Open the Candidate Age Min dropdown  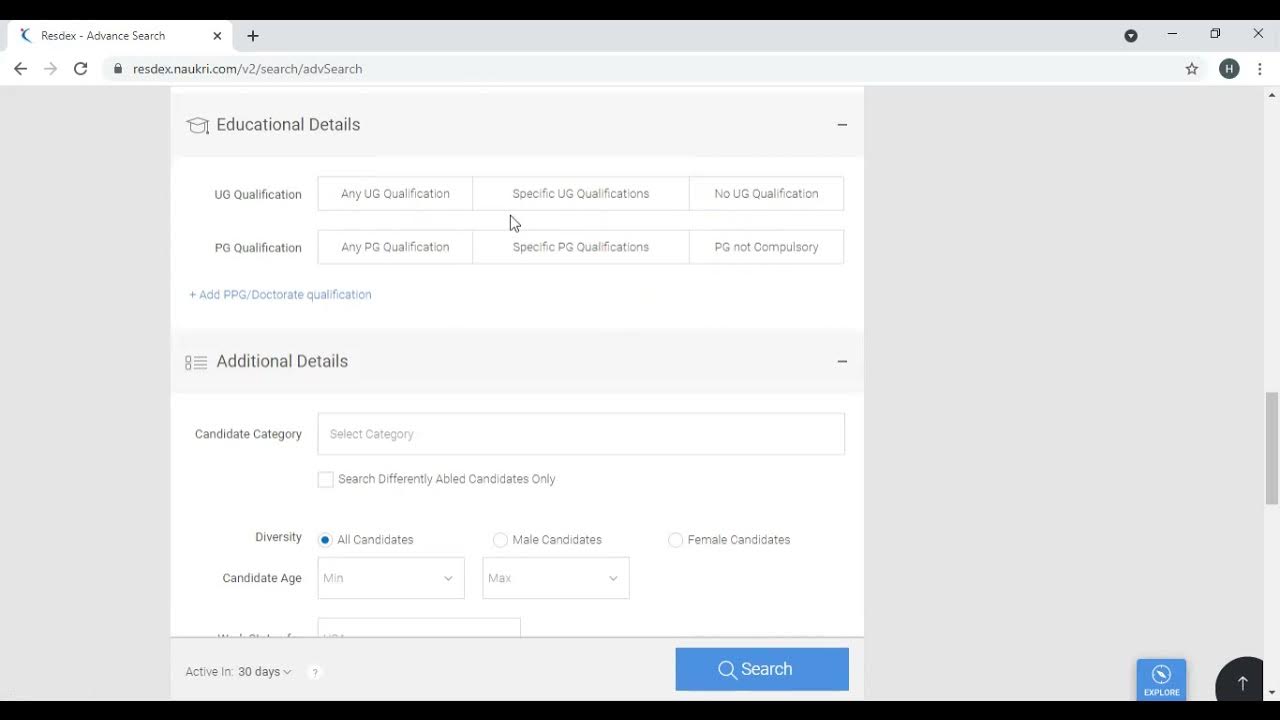(x=391, y=578)
